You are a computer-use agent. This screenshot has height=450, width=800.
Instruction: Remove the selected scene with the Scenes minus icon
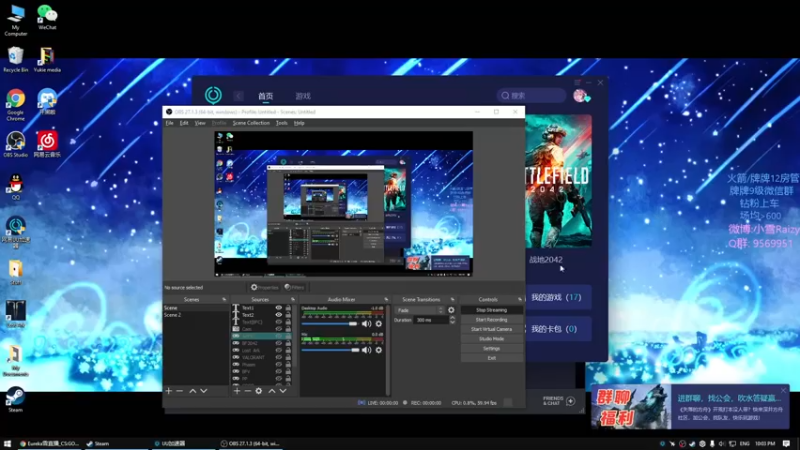pyautogui.click(x=180, y=391)
